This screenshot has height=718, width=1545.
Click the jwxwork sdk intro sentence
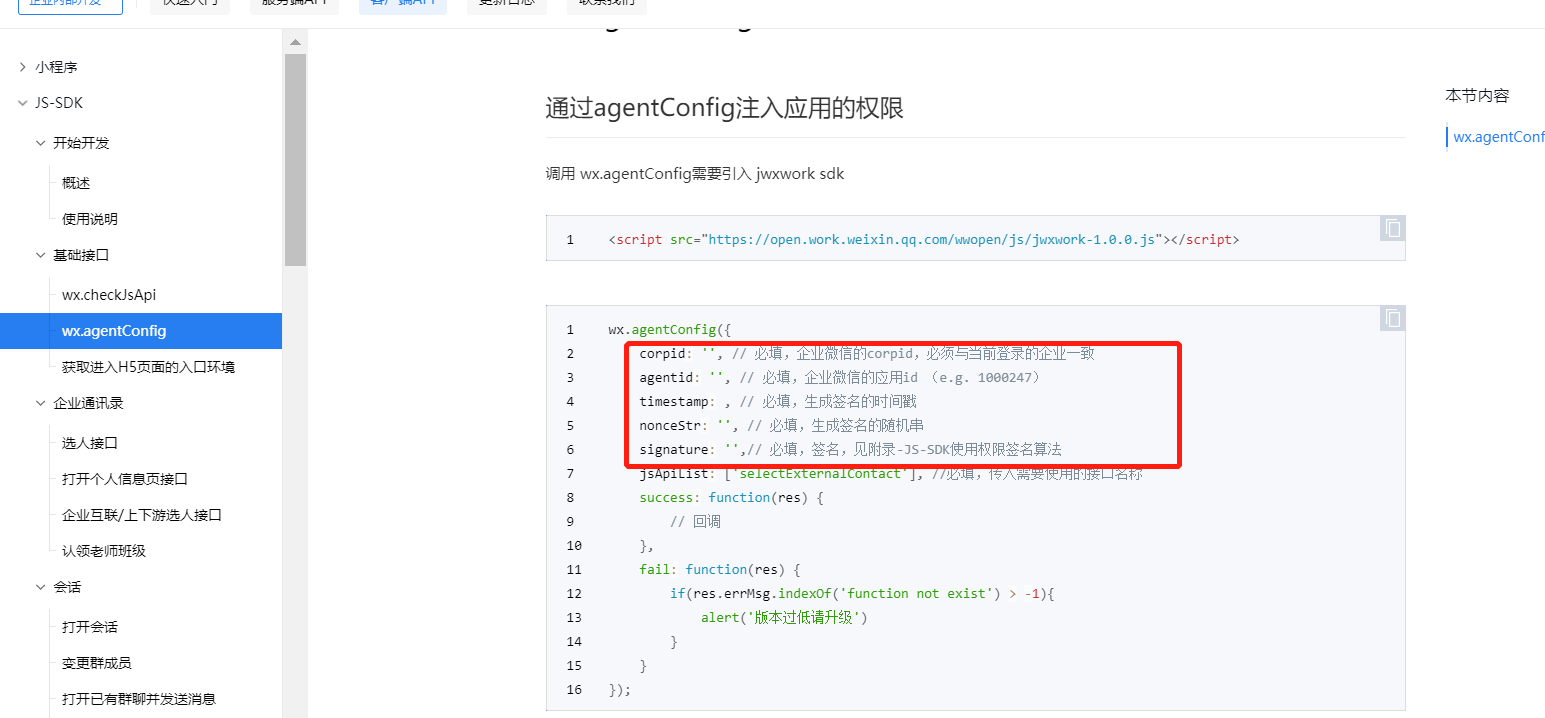695,174
